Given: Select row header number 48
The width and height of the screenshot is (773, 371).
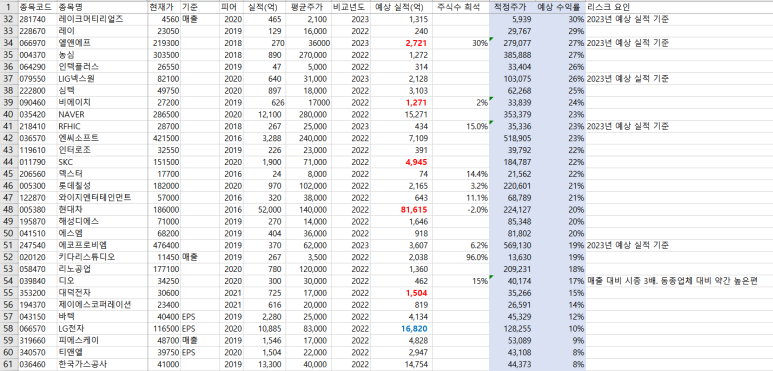Looking at the screenshot, I should pos(9,209).
